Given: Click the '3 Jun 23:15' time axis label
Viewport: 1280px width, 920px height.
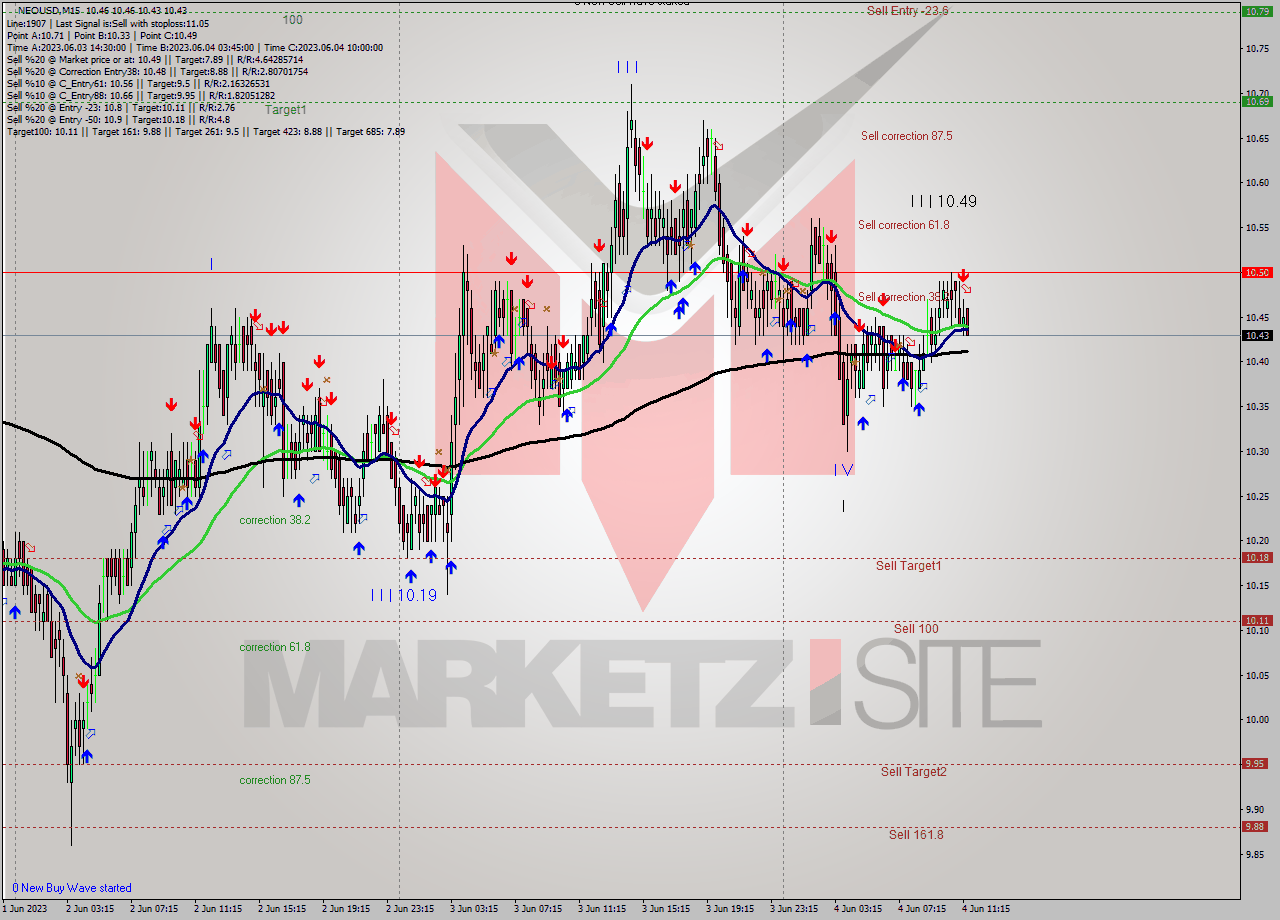Looking at the screenshot, I should [794, 909].
